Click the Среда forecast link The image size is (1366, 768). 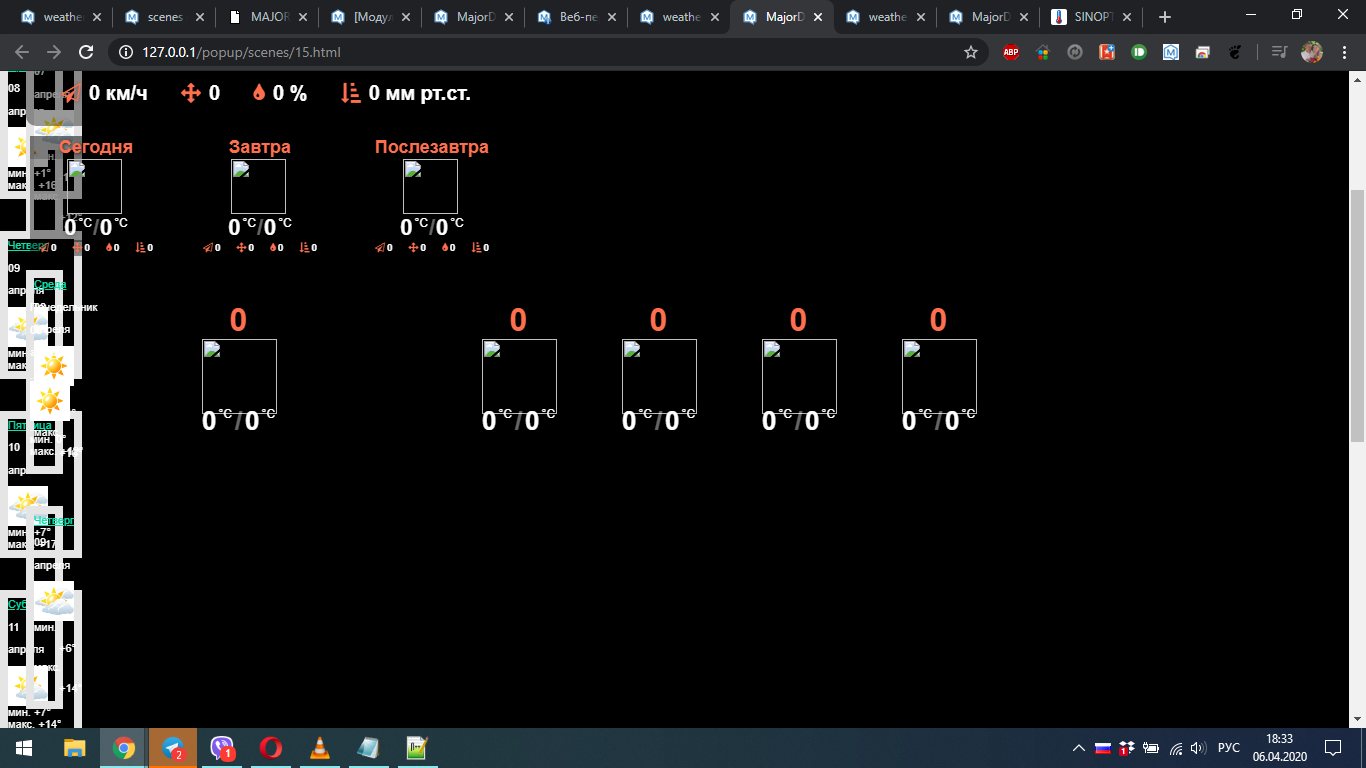50,284
